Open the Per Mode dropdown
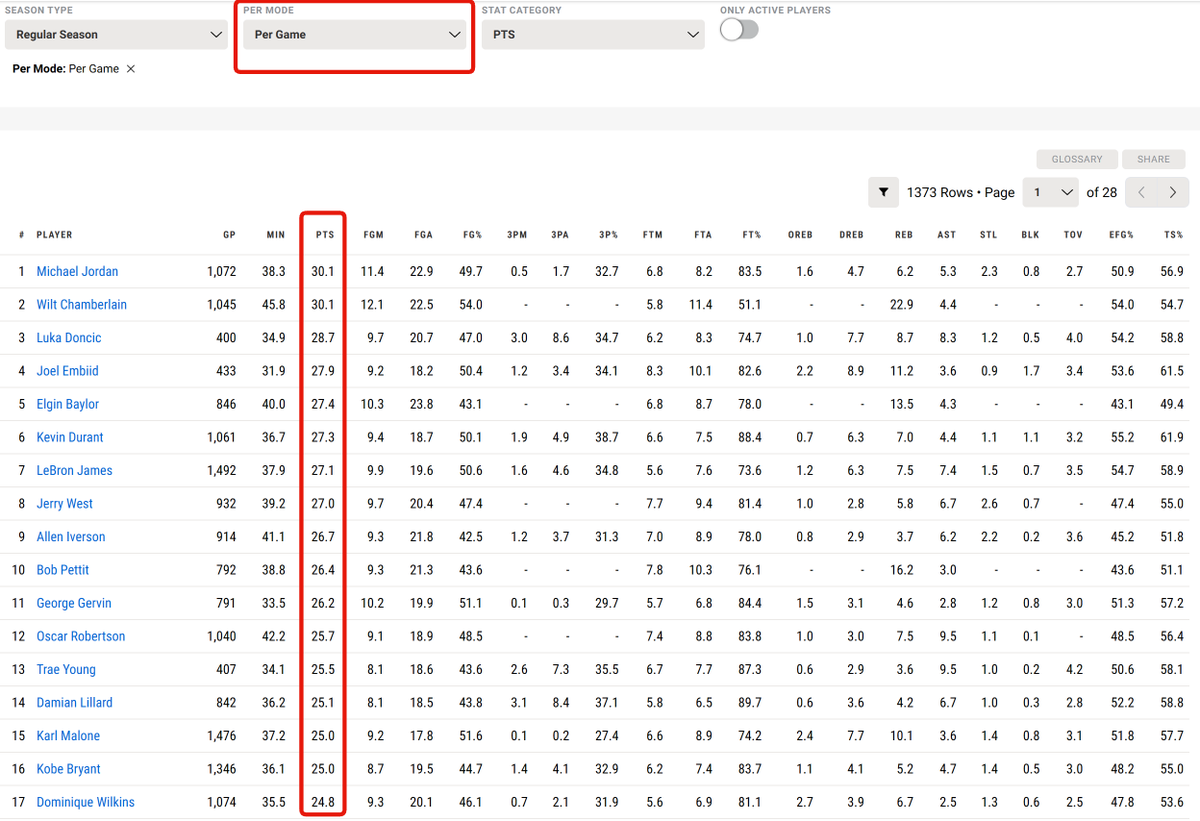The width and height of the screenshot is (1200, 821). click(x=354, y=35)
